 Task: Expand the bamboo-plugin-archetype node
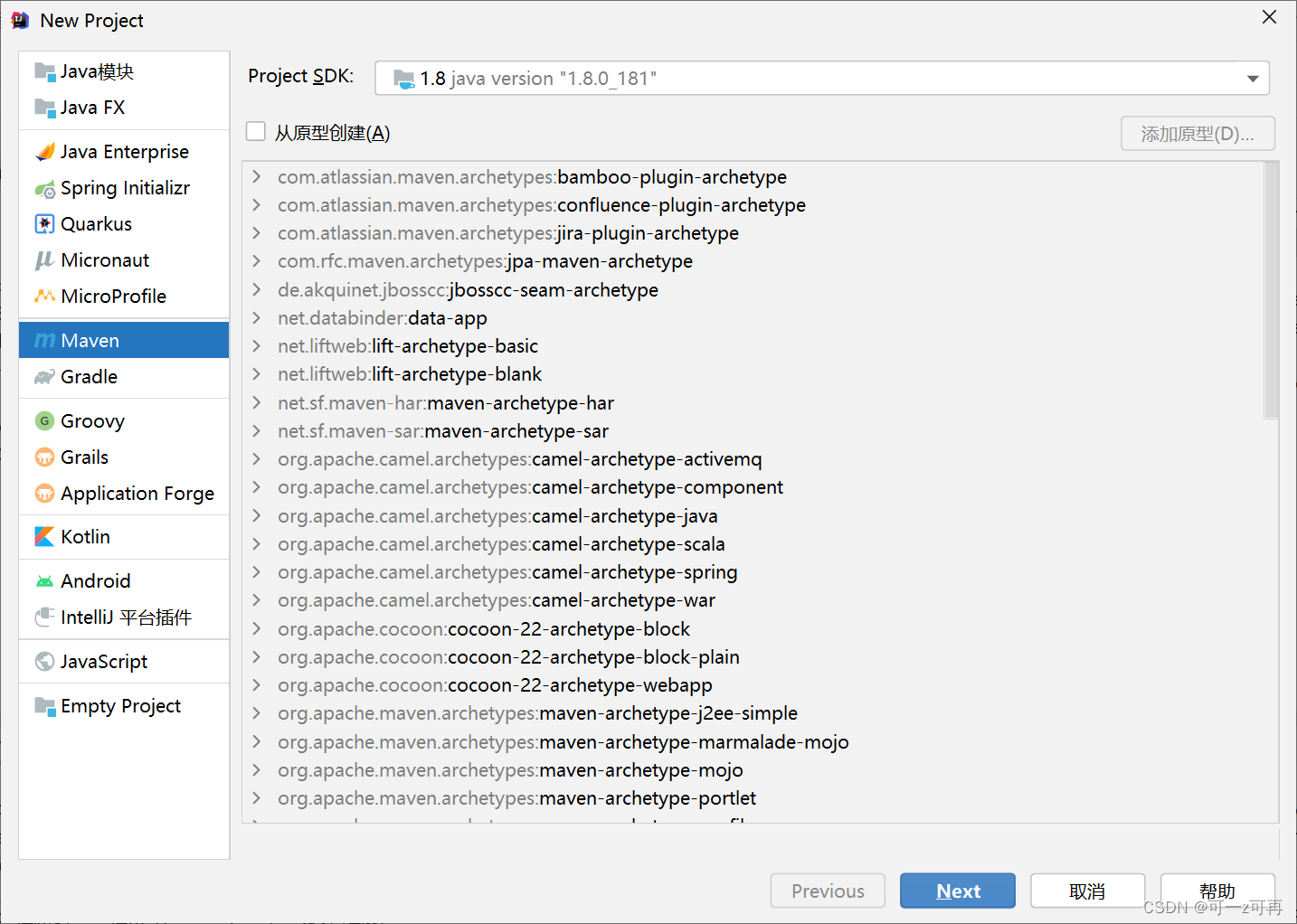(x=257, y=177)
